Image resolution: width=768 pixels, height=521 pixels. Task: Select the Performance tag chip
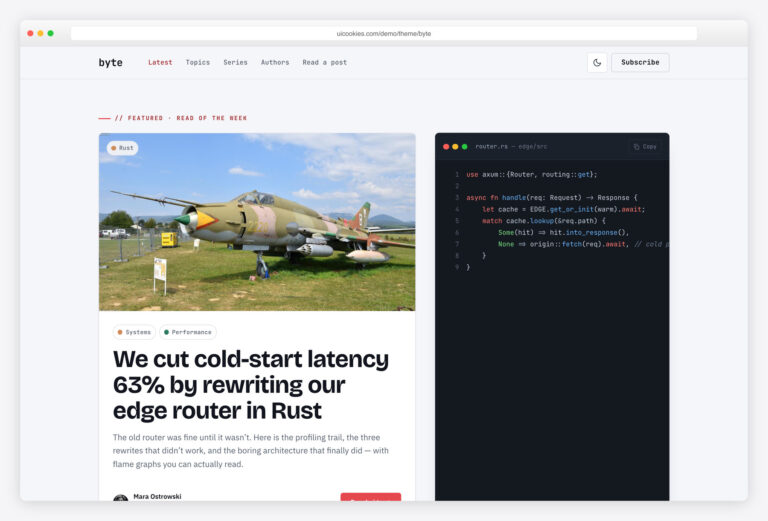click(188, 332)
